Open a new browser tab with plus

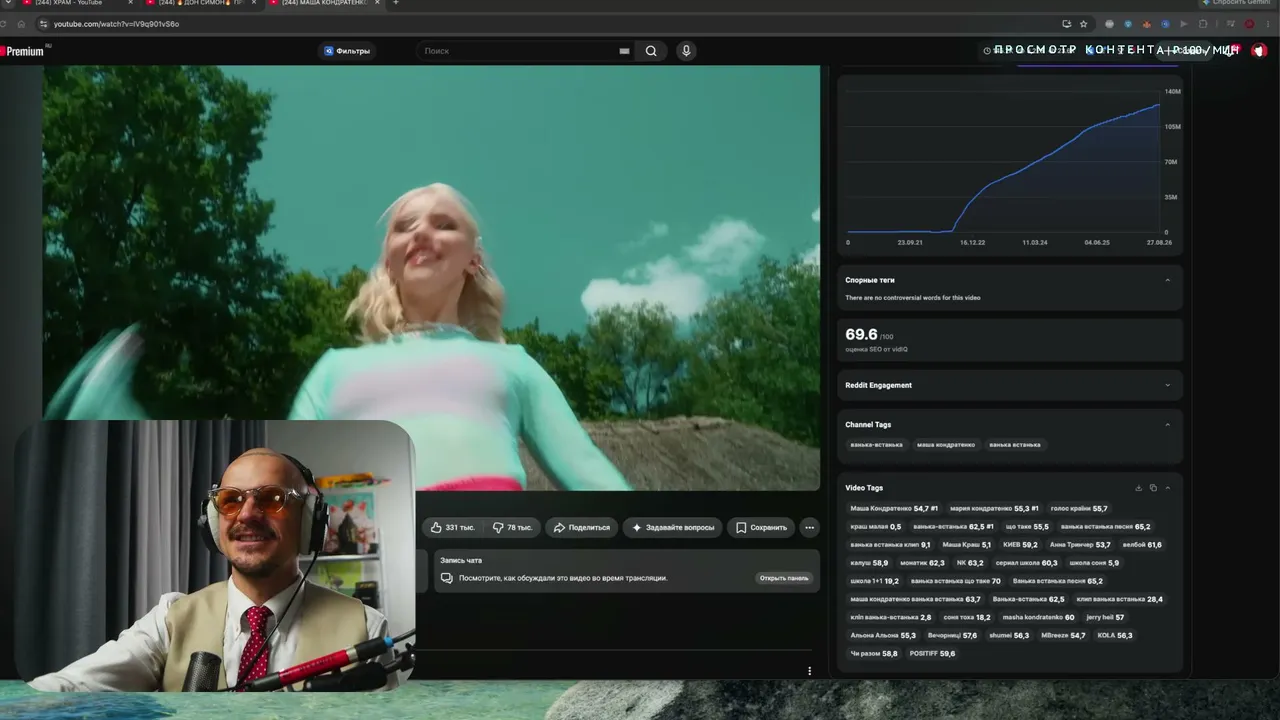point(396,3)
